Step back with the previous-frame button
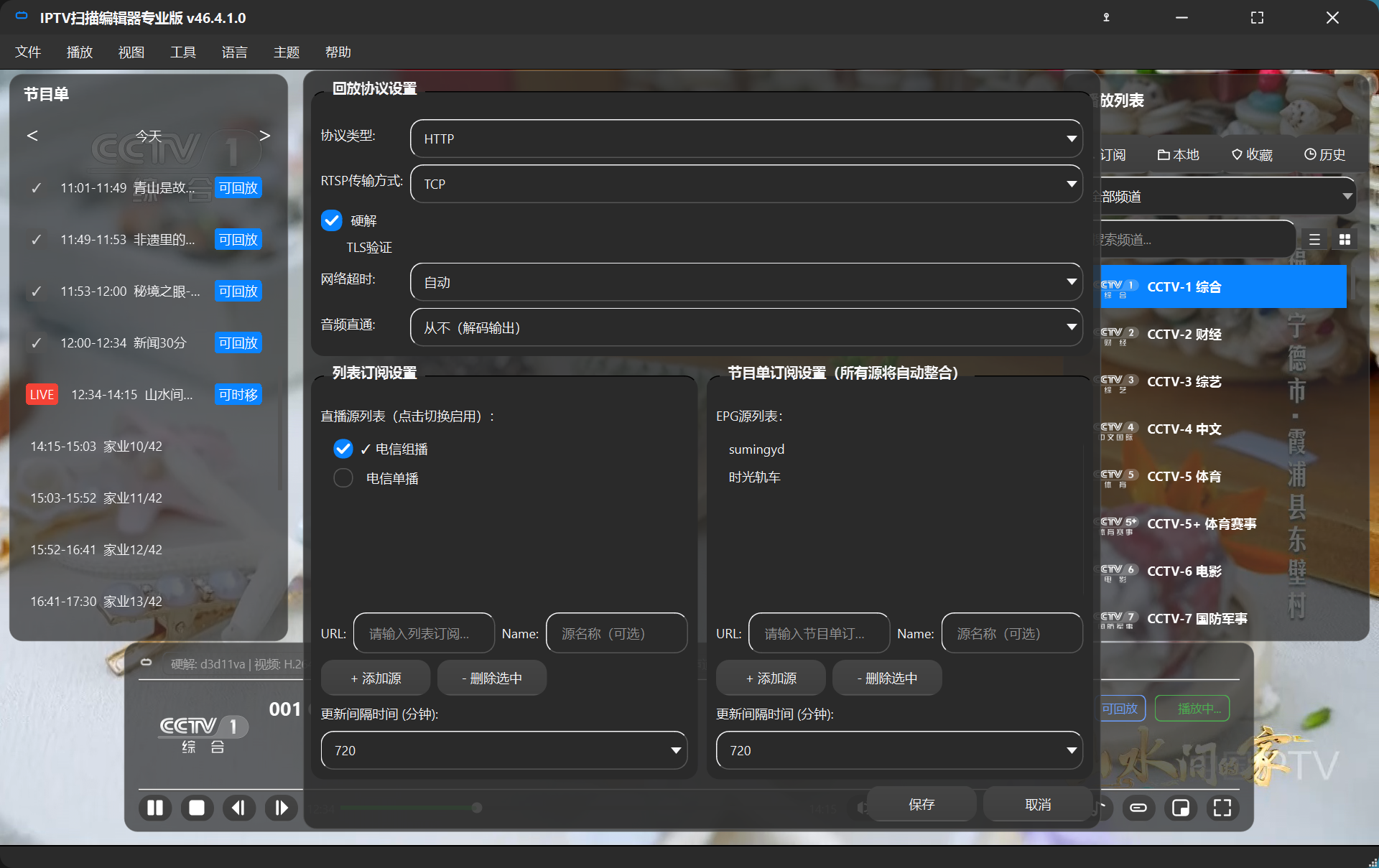Screen dimensions: 1379x868 [x=239, y=808]
